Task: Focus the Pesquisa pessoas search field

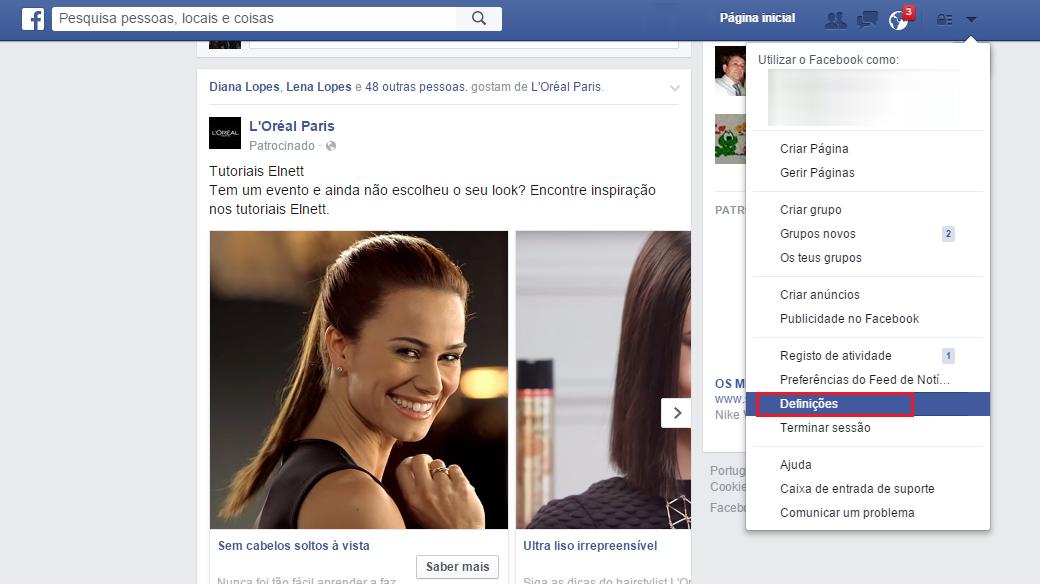Action: point(255,18)
